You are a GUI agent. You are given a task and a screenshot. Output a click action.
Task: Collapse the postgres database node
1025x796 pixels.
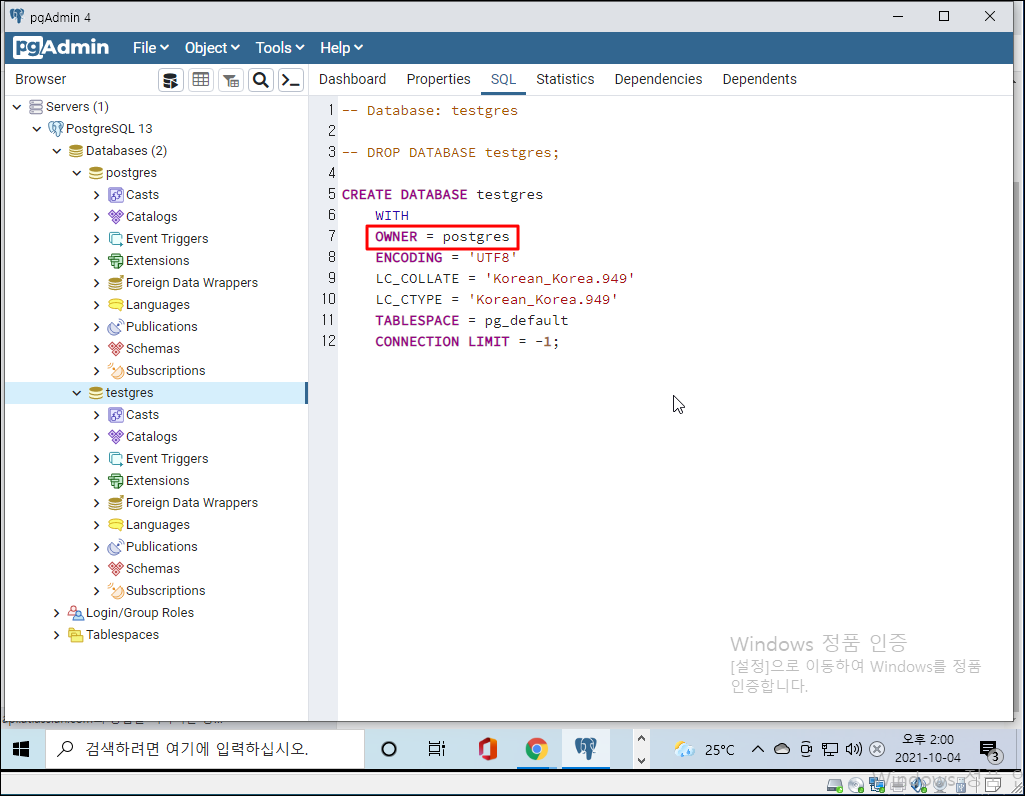[76, 173]
